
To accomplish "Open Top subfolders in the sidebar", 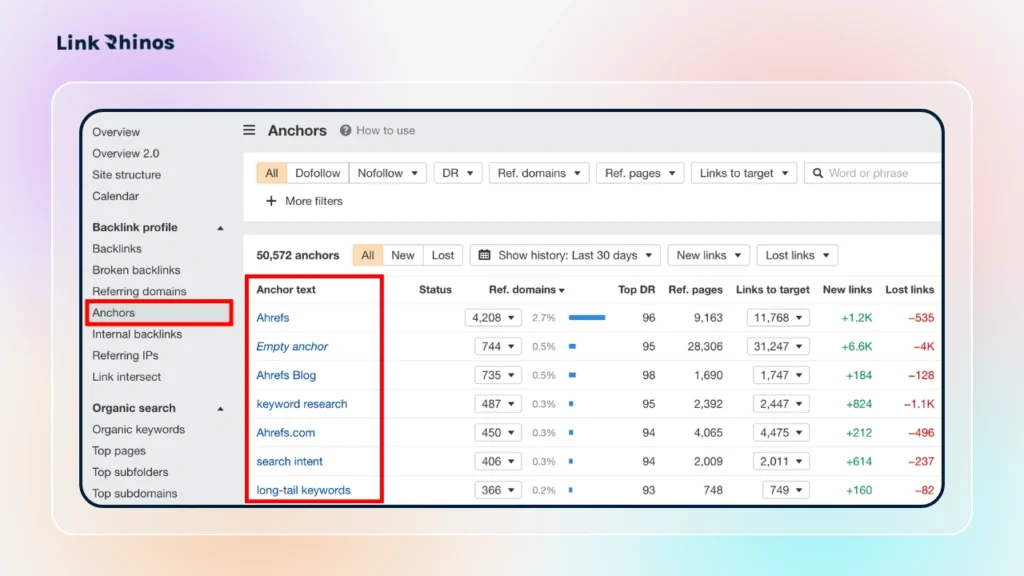I will (129, 472).
